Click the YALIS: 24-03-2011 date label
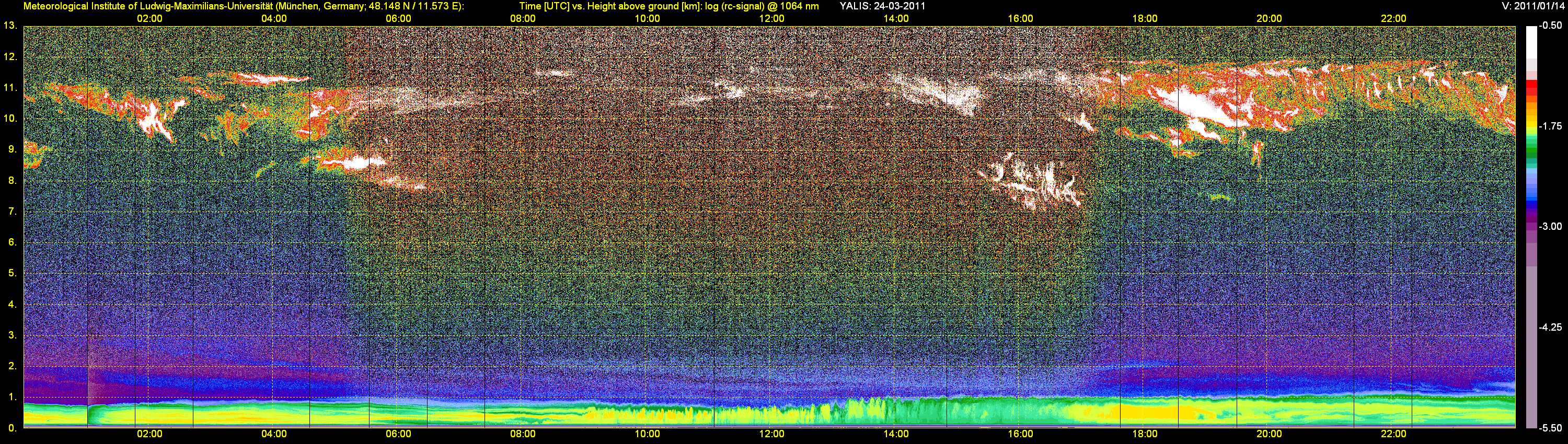1568x444 pixels. pos(883,7)
